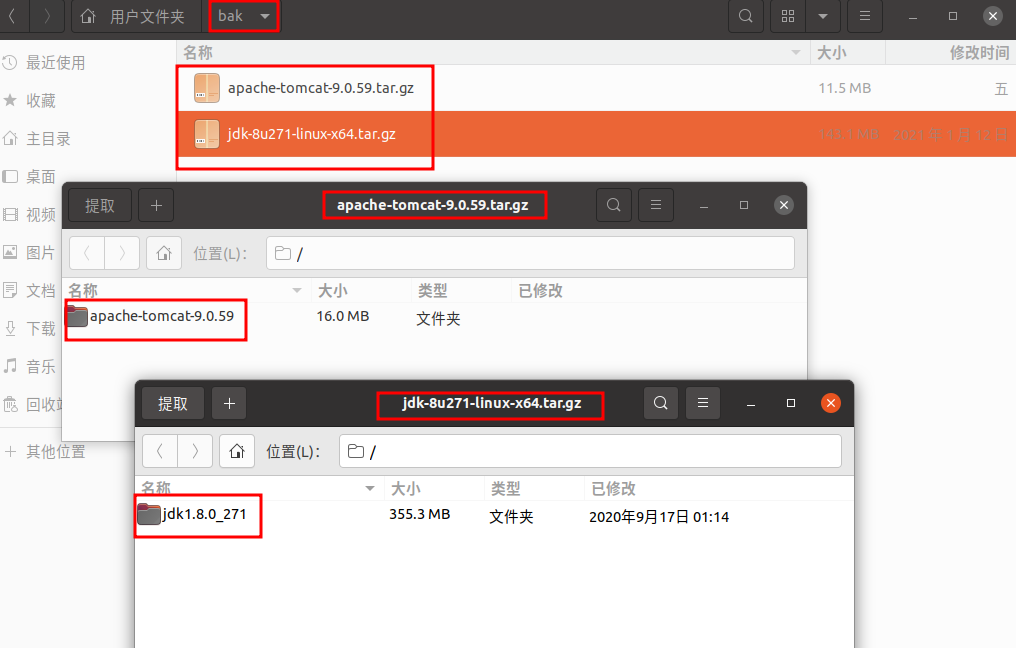1016x648 pixels.
Task: Select apache-tomcat-9.0.59.tar.gz file in bak folder
Action: click(596, 88)
